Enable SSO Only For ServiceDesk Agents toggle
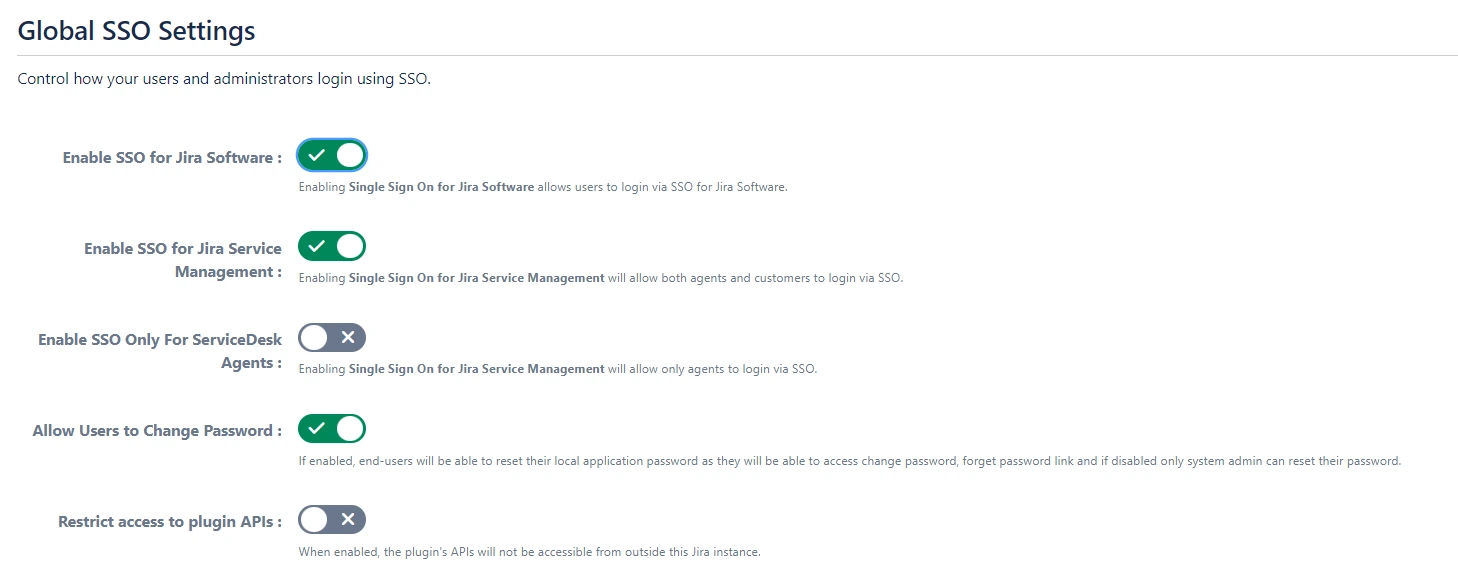This screenshot has height=575, width=1458. (332, 337)
